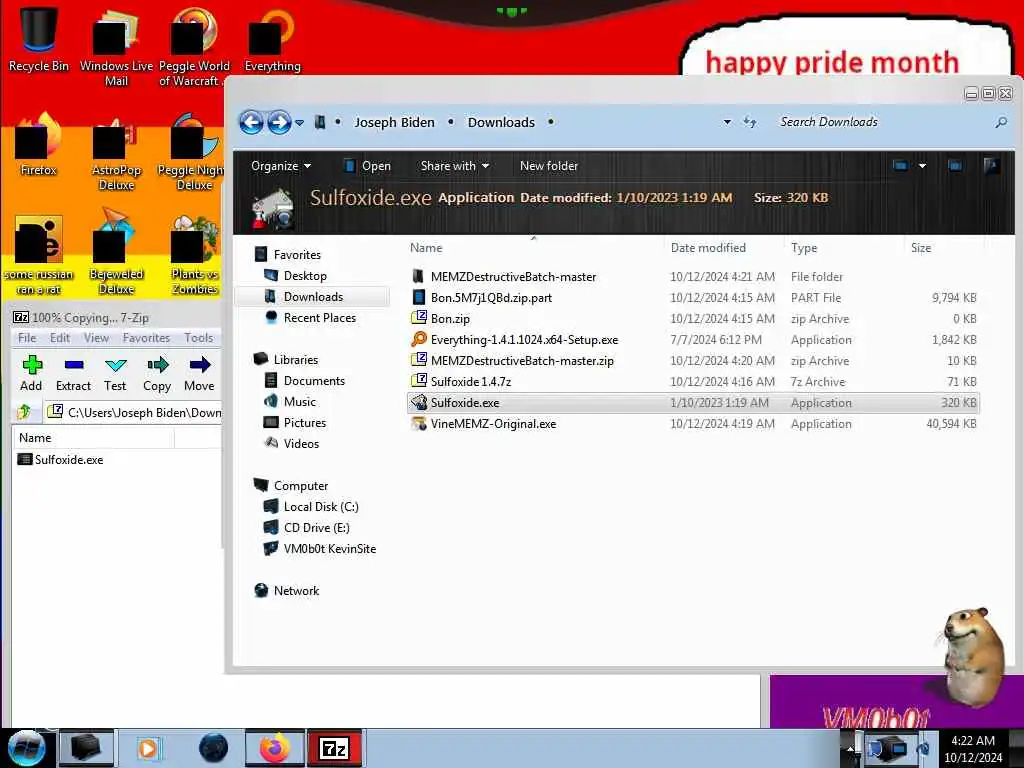Viewport: 1024px width, 768px height.
Task: Click the help icon in Explorer toolbar
Action: pyautogui.click(x=991, y=166)
